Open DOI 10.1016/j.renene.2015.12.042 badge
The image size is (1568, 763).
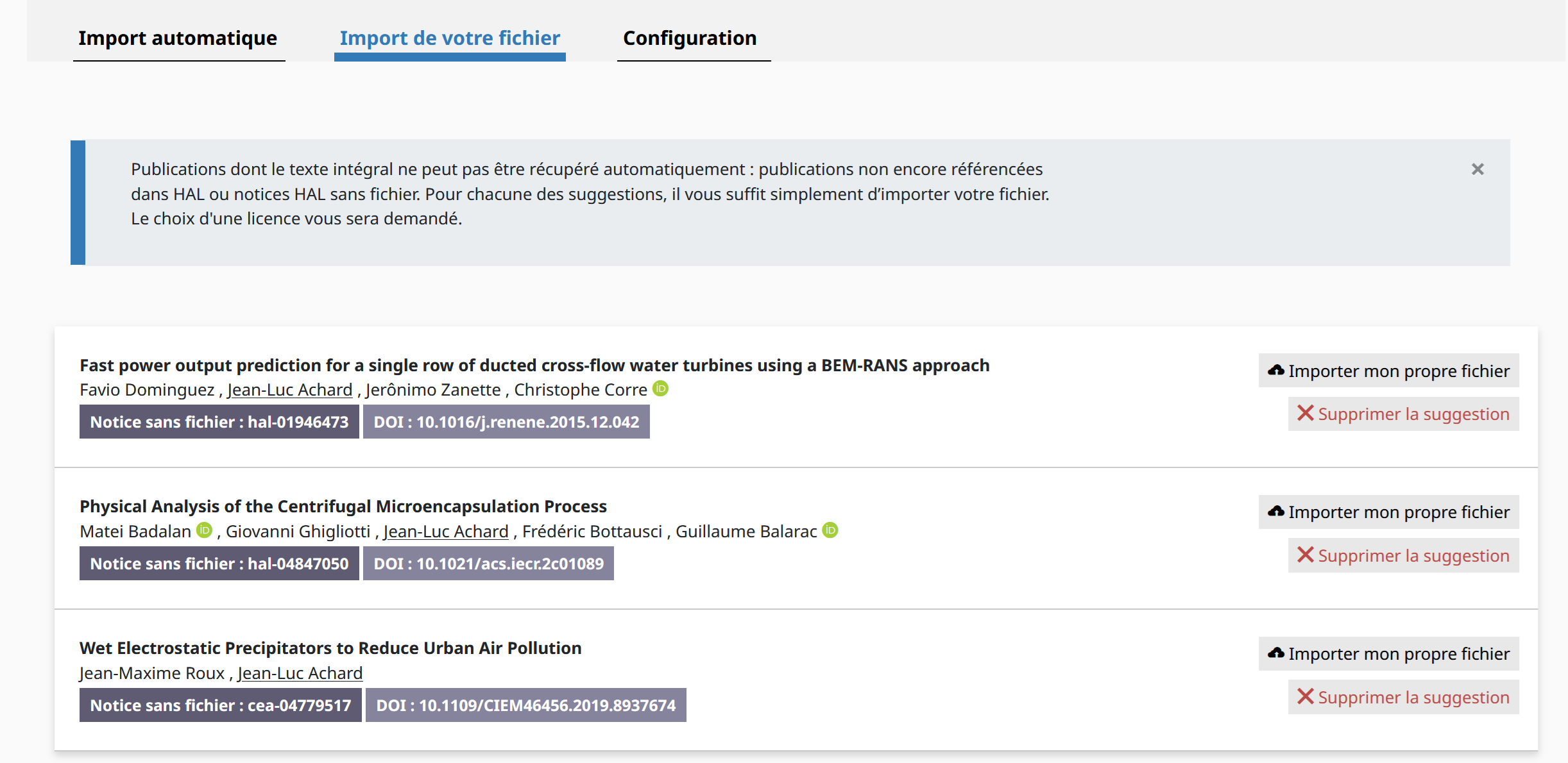click(506, 422)
